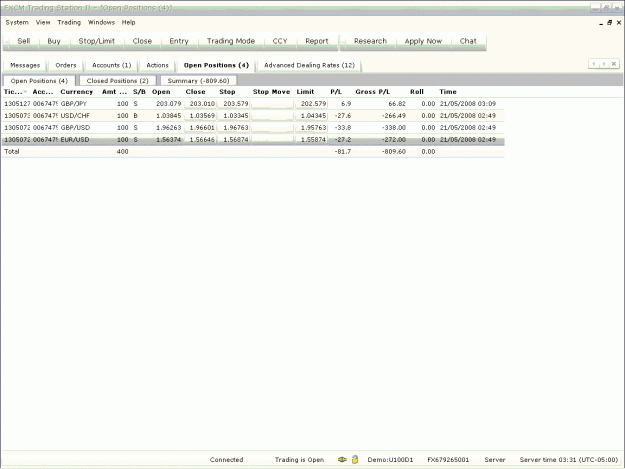Click Close price 1.56646 for EUR/USD
625x469 pixels.
(200, 139)
